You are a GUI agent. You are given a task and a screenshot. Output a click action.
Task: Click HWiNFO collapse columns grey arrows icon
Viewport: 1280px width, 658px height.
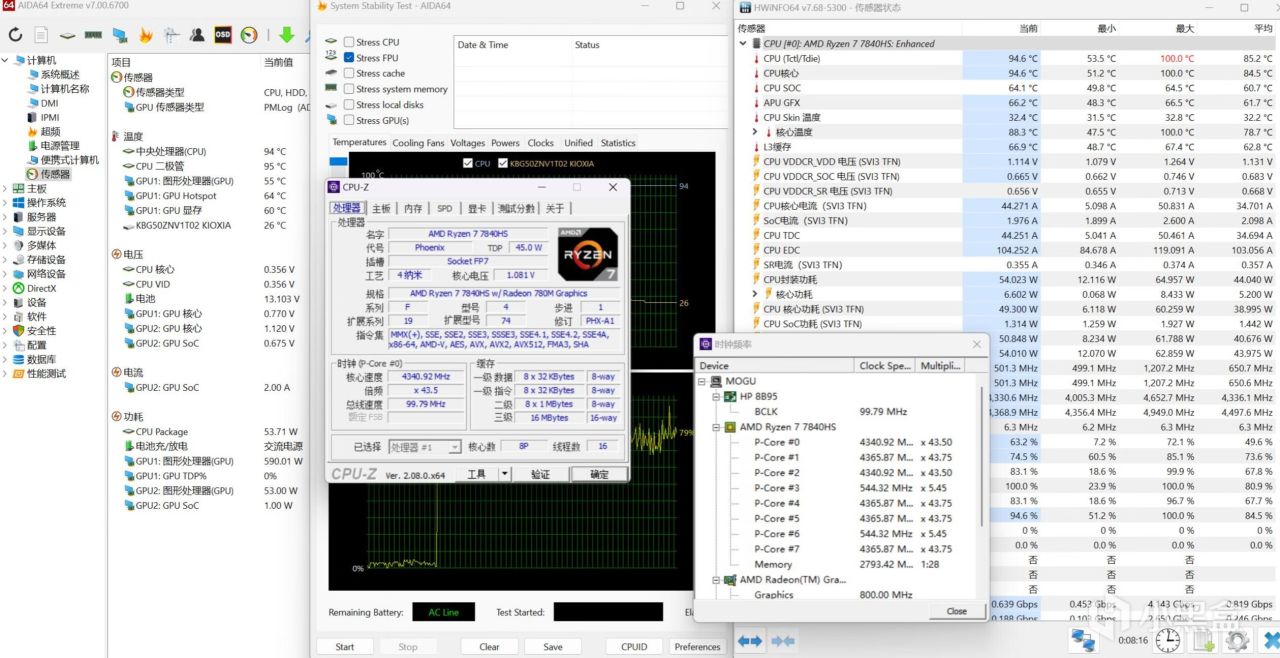(783, 640)
